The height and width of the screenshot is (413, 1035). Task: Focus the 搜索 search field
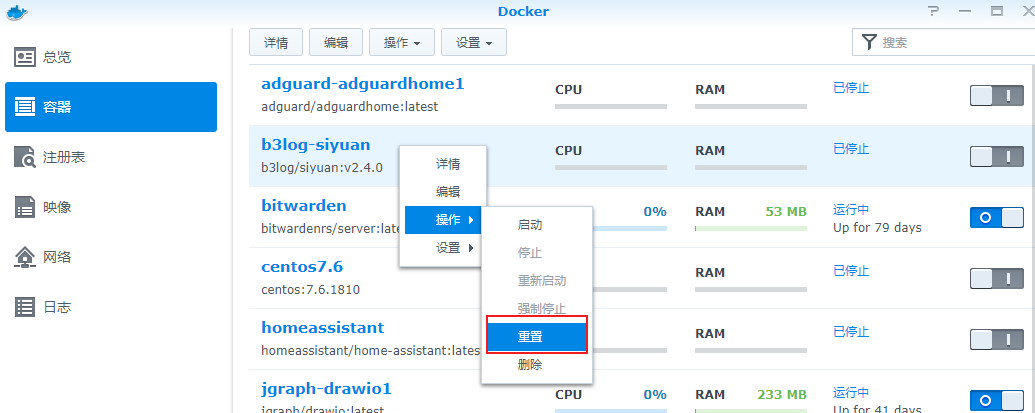click(950, 42)
